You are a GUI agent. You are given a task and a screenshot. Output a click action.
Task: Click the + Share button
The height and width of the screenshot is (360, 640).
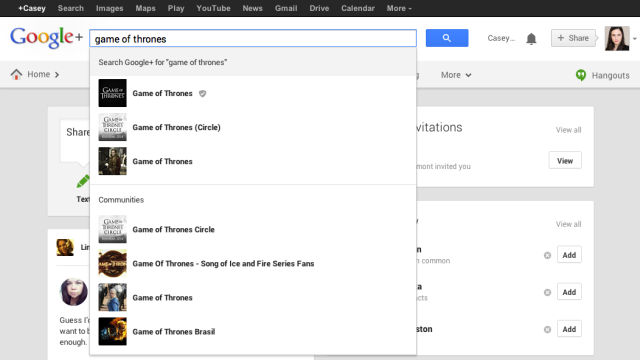click(x=573, y=38)
